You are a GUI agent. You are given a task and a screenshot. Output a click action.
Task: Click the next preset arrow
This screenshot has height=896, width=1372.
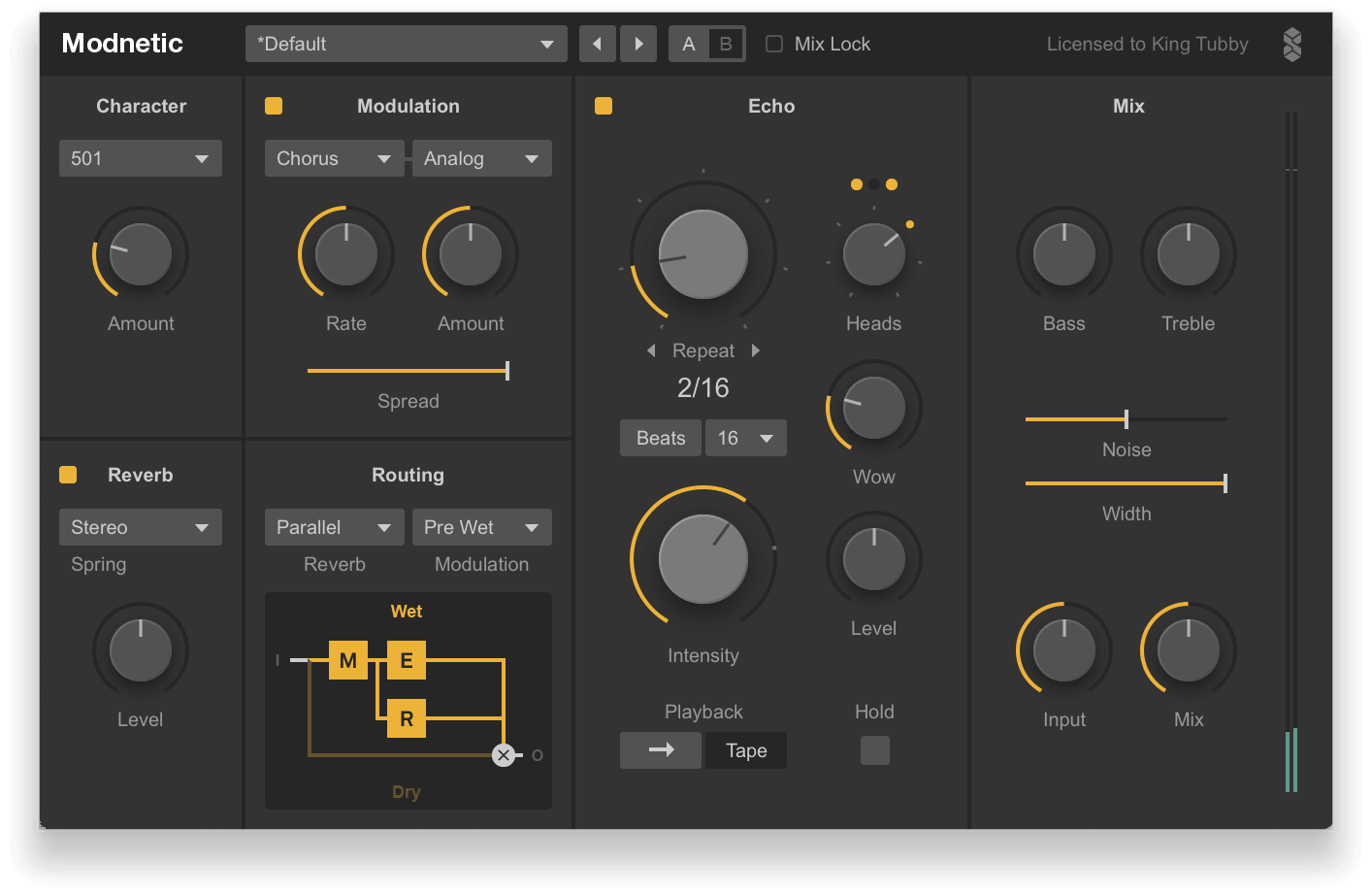pyautogui.click(x=637, y=43)
